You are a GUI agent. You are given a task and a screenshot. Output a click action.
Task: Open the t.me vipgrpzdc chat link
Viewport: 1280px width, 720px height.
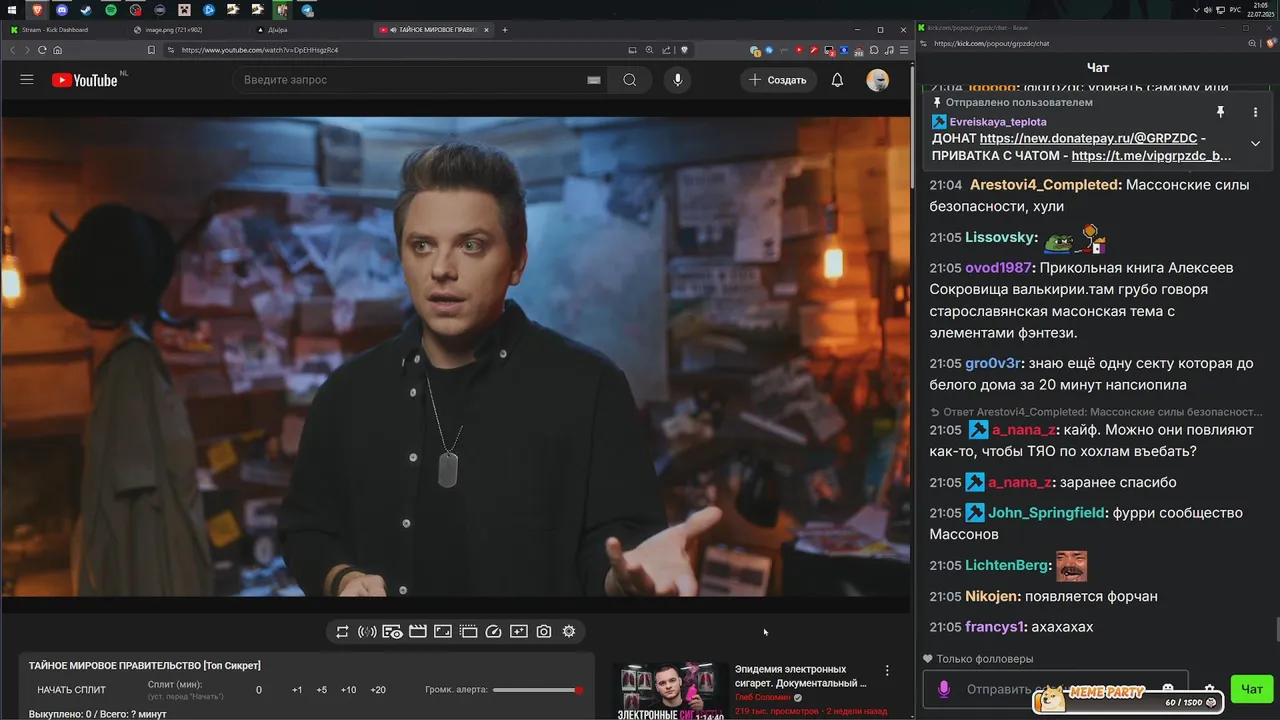tap(1151, 156)
